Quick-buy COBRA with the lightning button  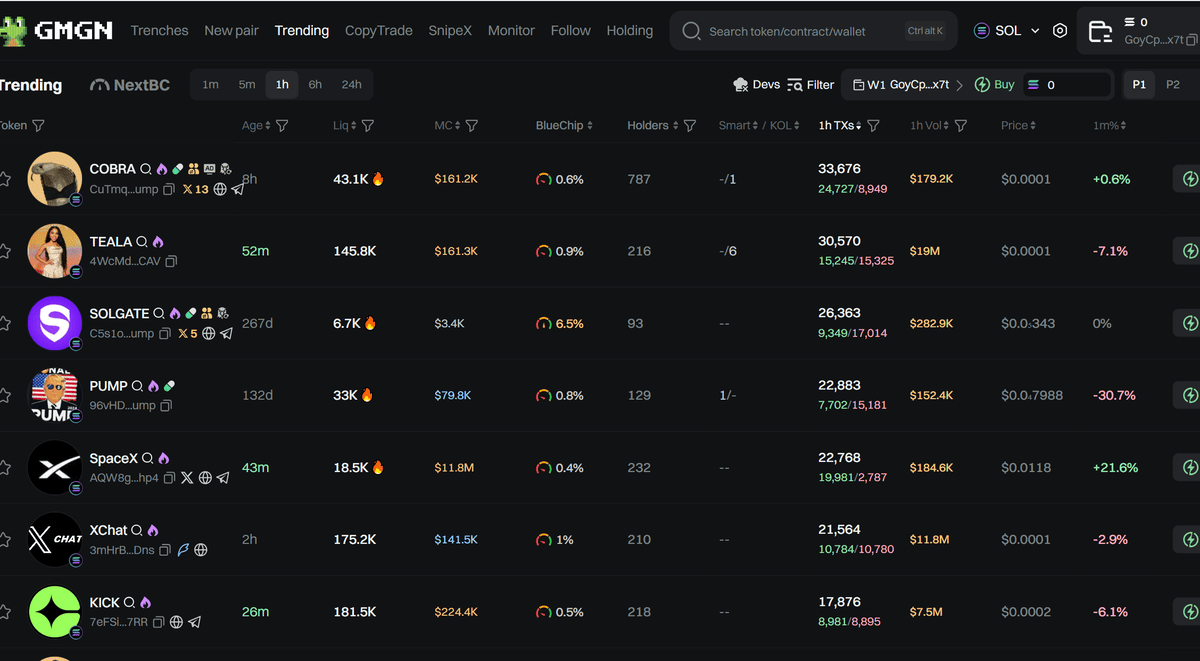click(1188, 179)
